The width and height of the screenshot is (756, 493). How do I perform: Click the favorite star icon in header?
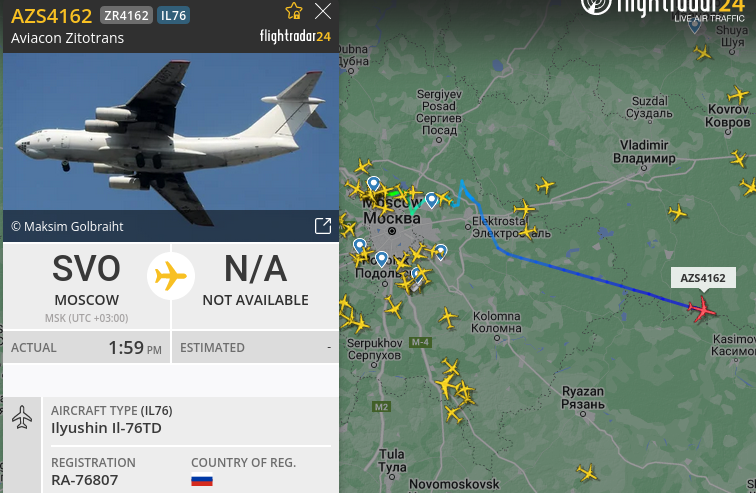(294, 11)
